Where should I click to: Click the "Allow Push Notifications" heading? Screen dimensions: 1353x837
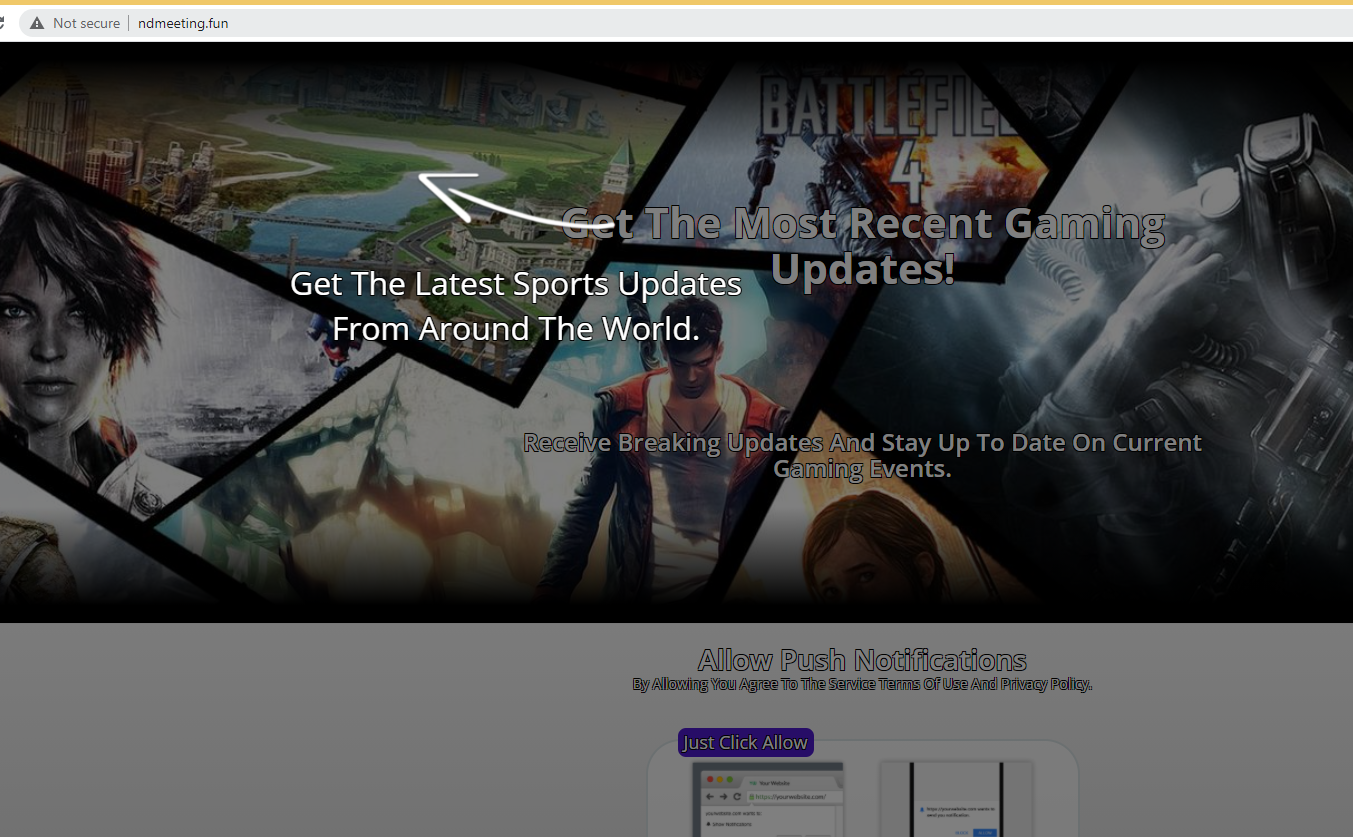tap(861, 660)
